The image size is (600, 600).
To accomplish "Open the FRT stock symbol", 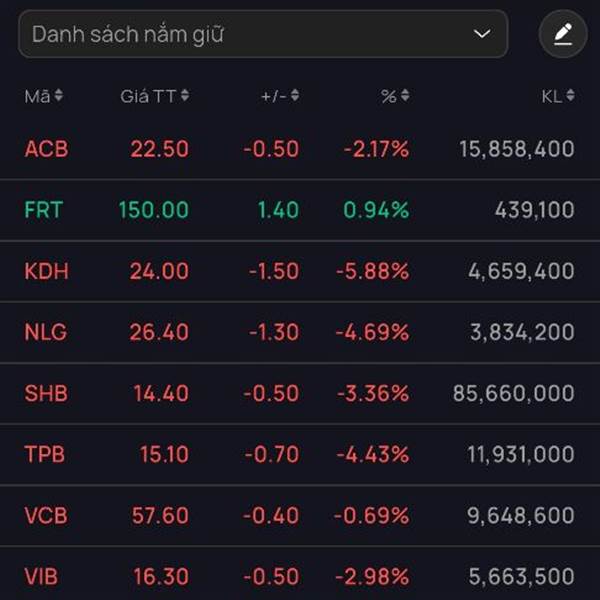I will [x=44, y=210].
